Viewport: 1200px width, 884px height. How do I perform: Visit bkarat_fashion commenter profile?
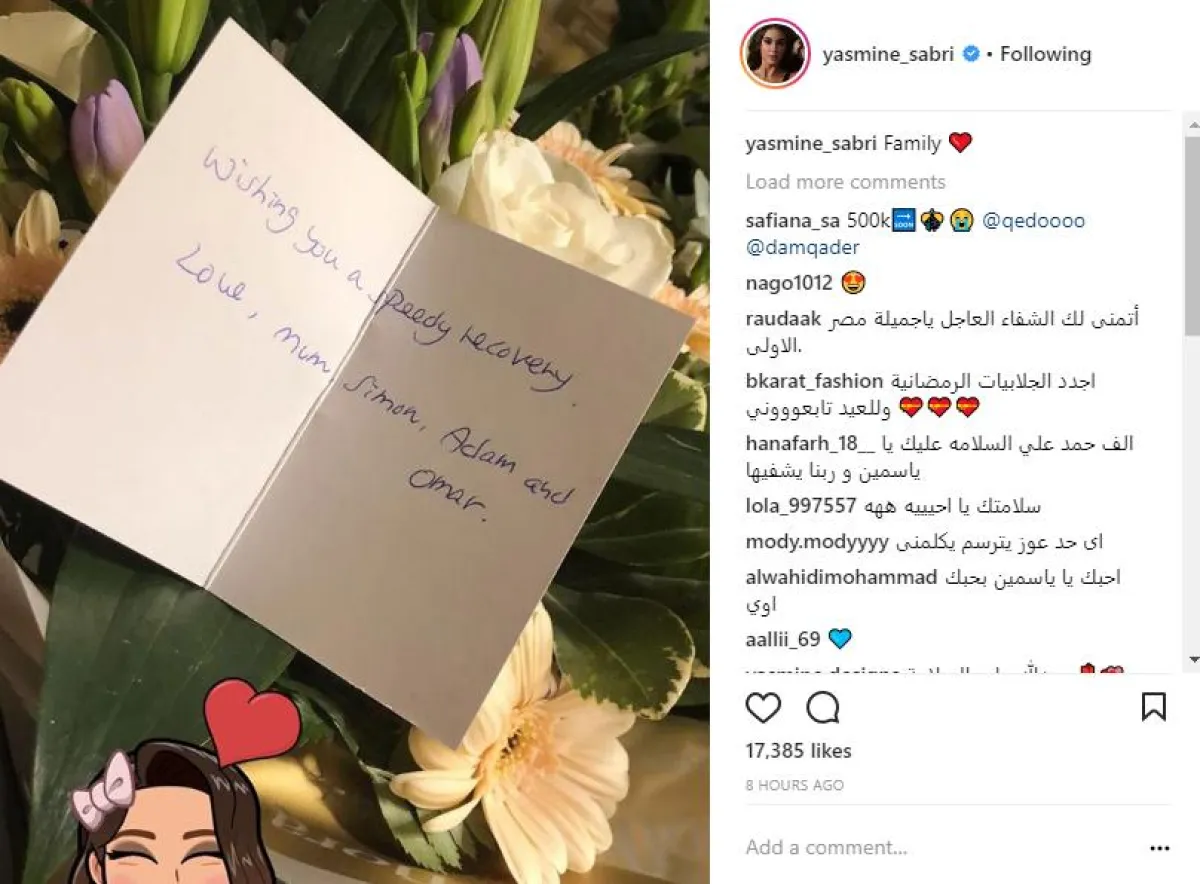(814, 381)
